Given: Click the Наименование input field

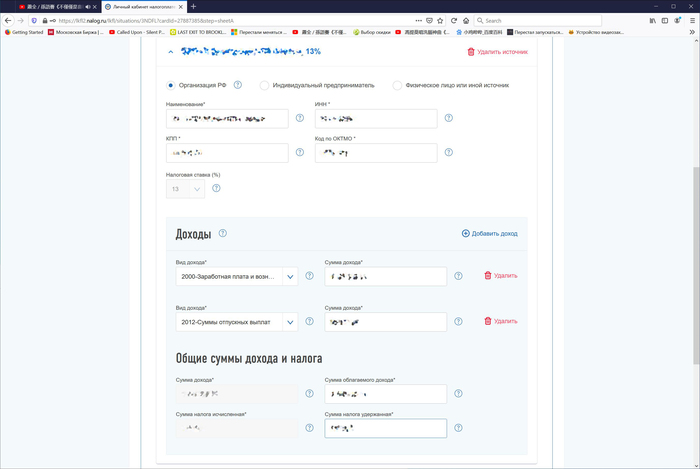Looking at the screenshot, I should [227, 119].
